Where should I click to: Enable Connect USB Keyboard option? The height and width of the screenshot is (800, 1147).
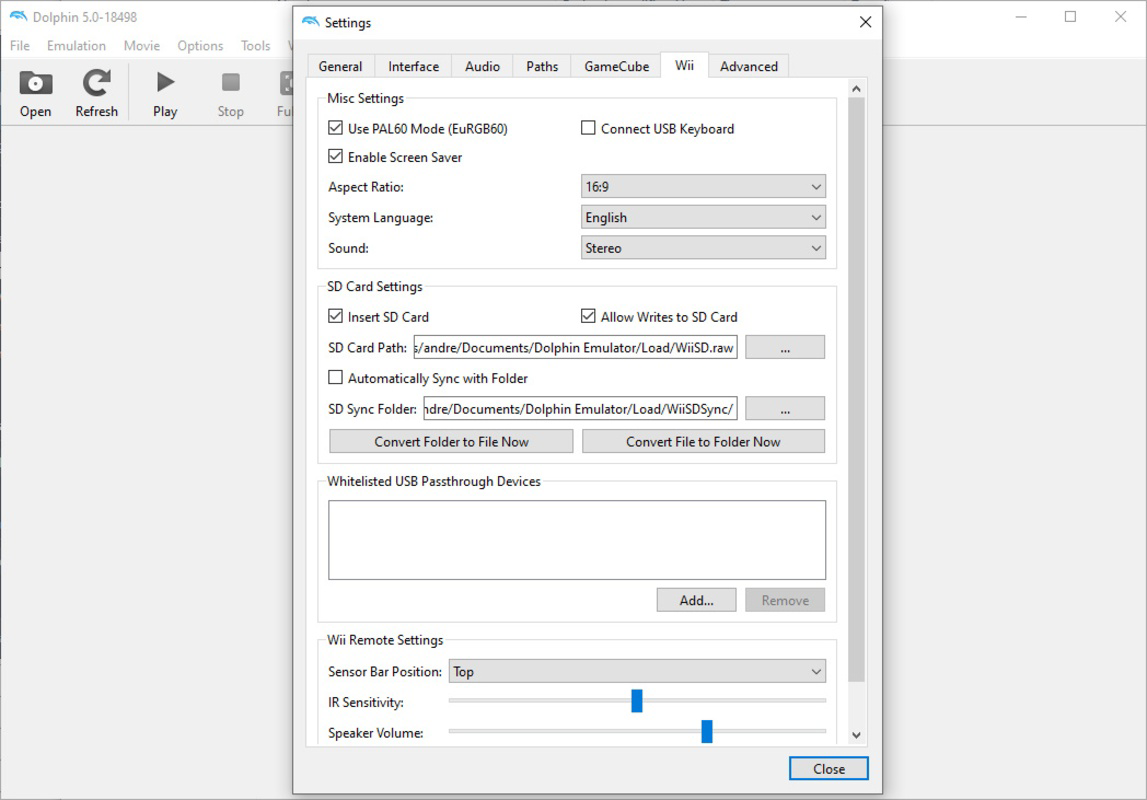[x=588, y=128]
